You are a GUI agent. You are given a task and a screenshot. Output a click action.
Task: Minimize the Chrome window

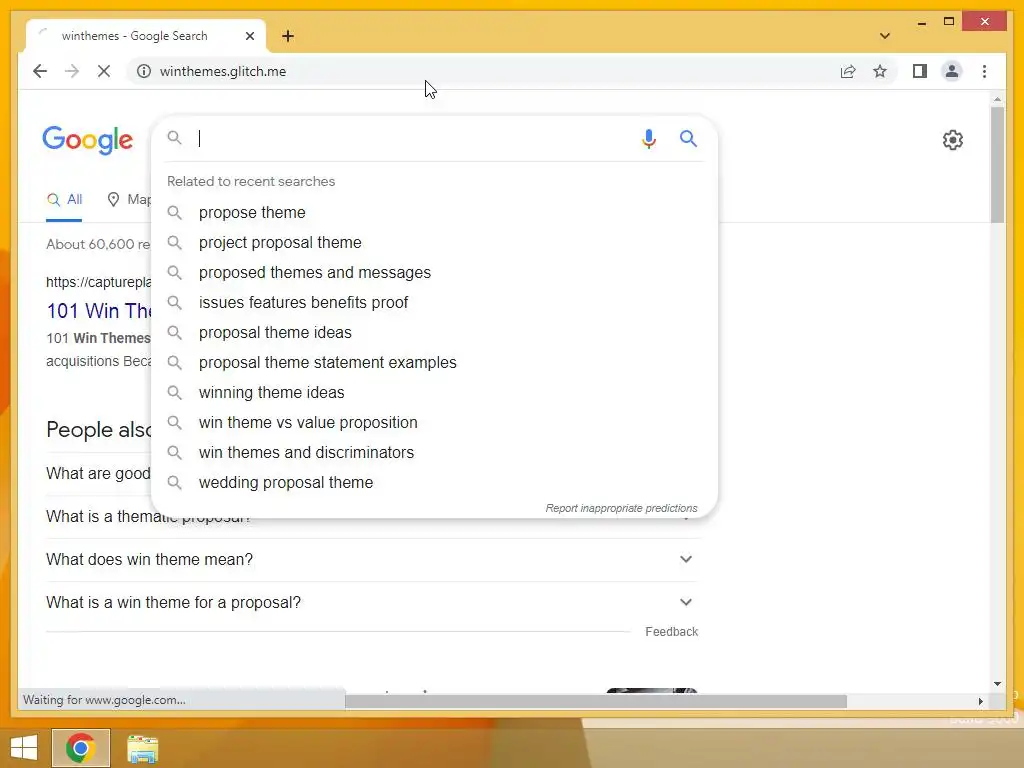(x=921, y=22)
